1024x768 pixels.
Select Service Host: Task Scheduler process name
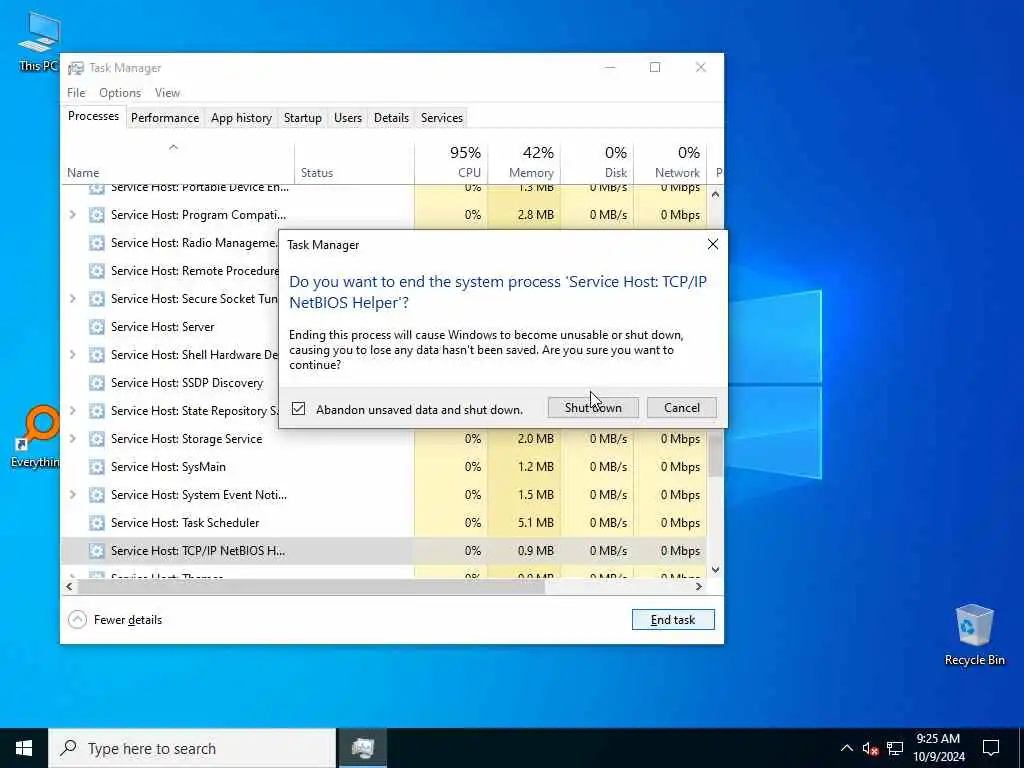tap(185, 523)
